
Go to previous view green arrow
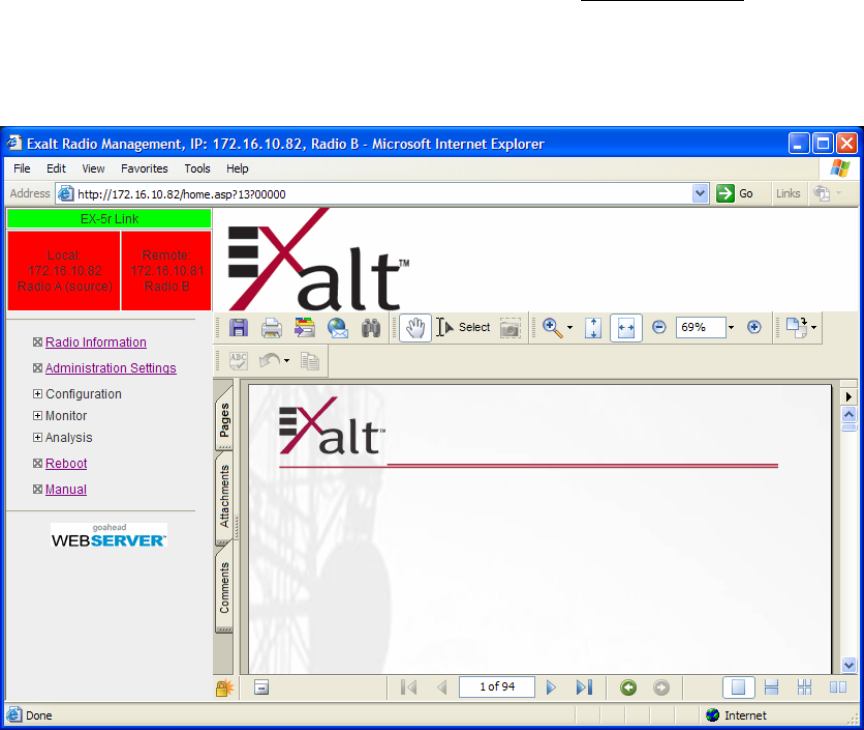(628, 688)
